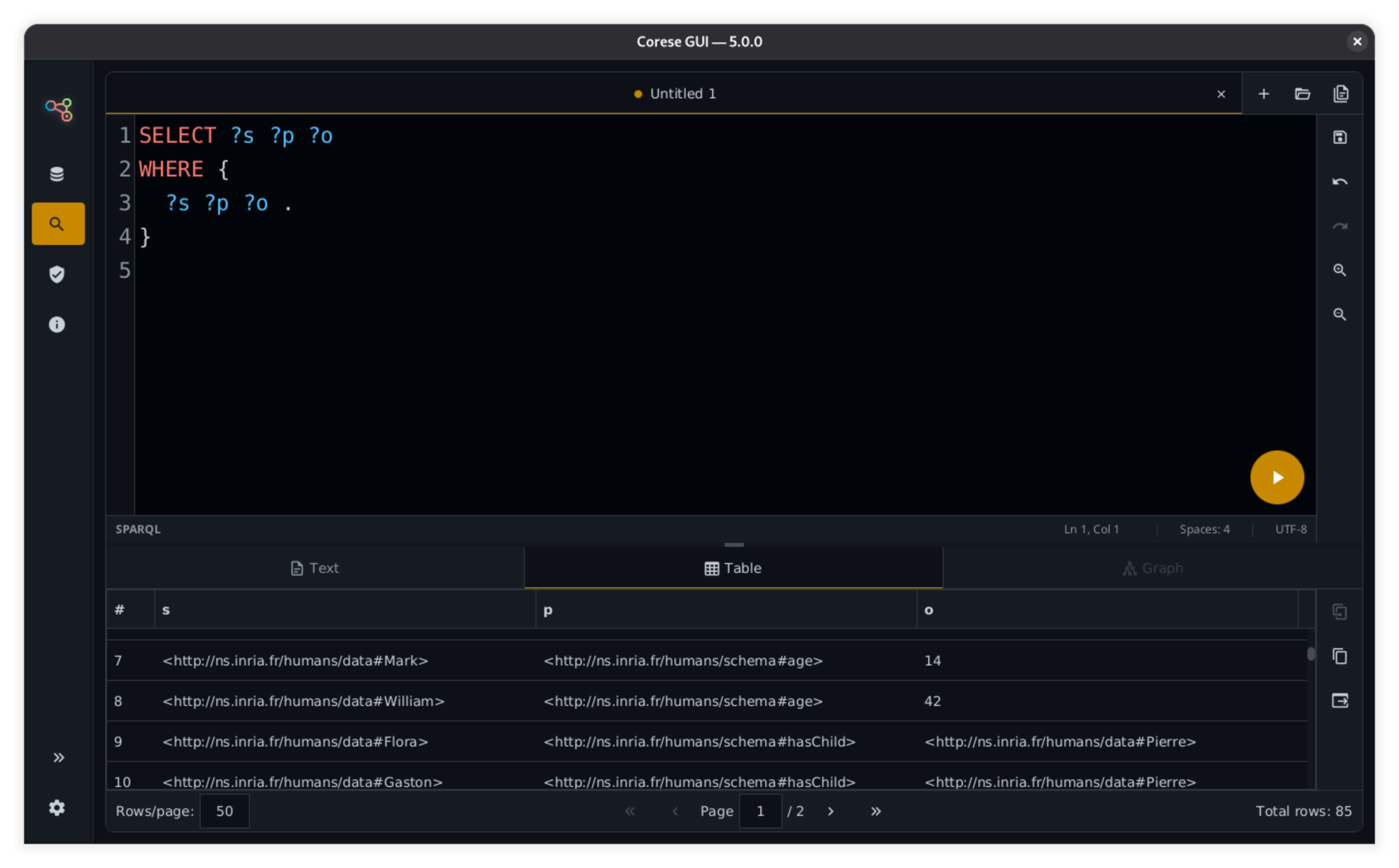Copy the query results

[1340, 656]
